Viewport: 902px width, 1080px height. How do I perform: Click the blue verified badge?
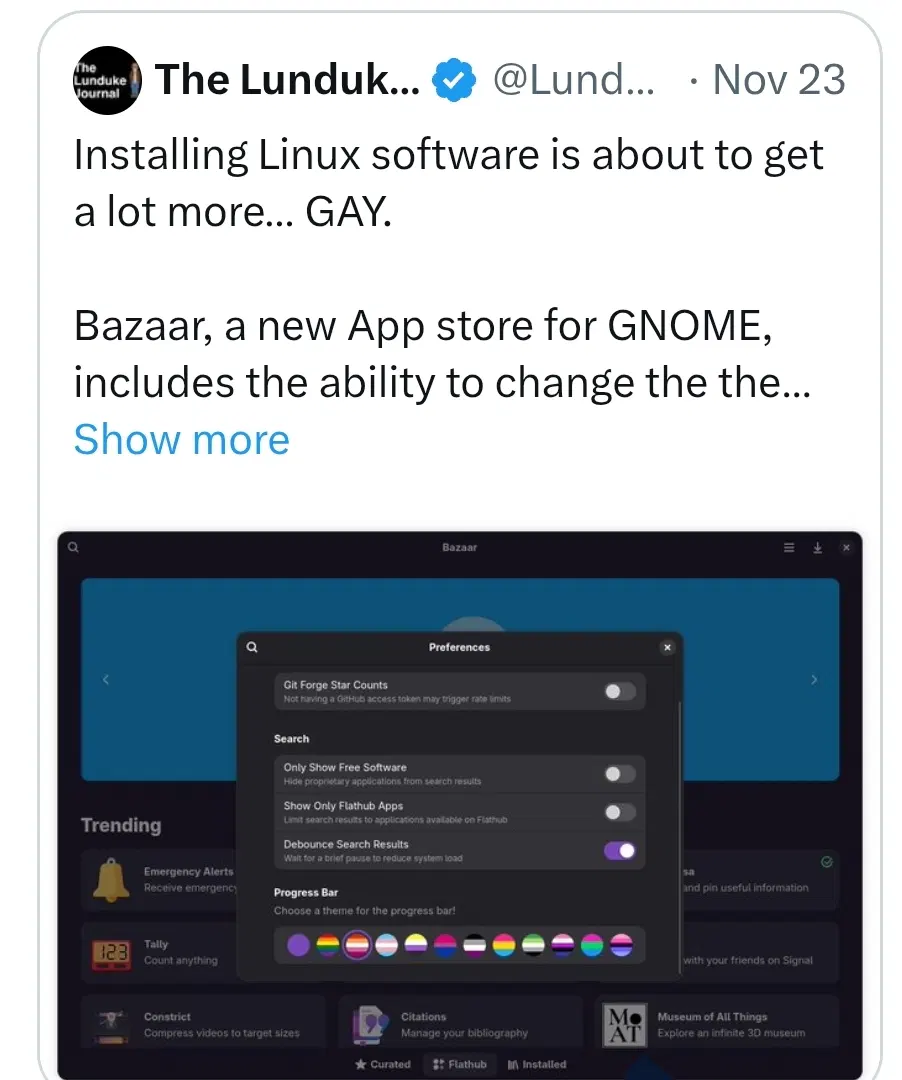[454, 80]
